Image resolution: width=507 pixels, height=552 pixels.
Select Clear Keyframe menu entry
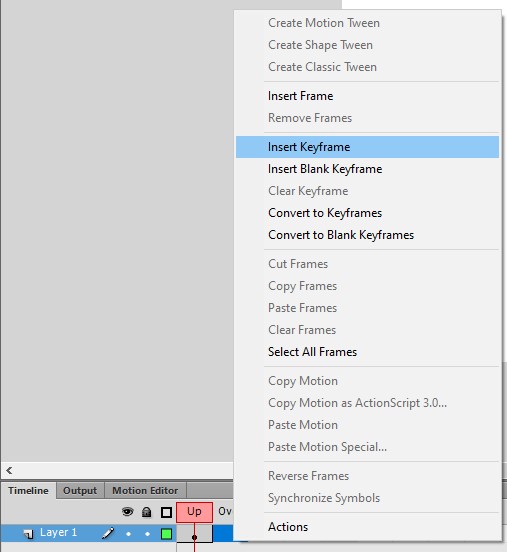[x=367, y=191]
